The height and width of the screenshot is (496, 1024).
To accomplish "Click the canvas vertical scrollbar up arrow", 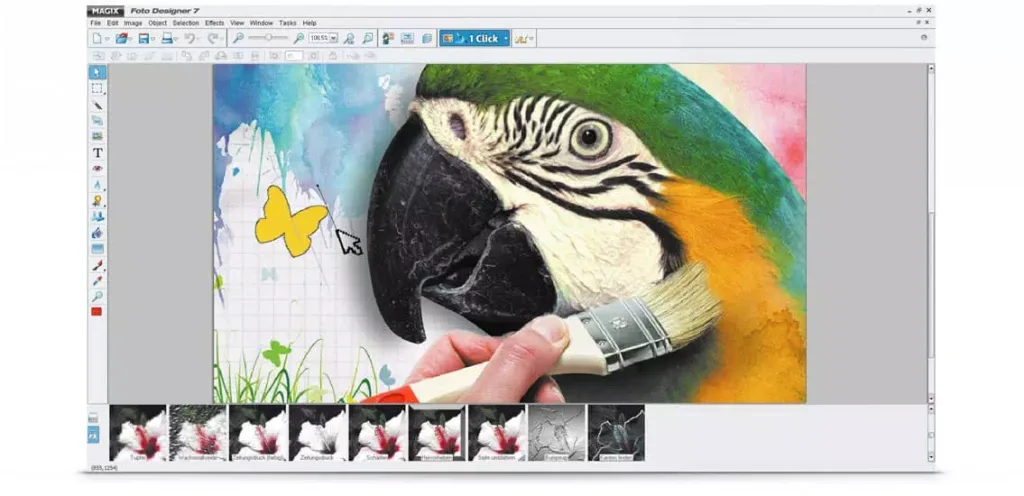I will (931, 69).
